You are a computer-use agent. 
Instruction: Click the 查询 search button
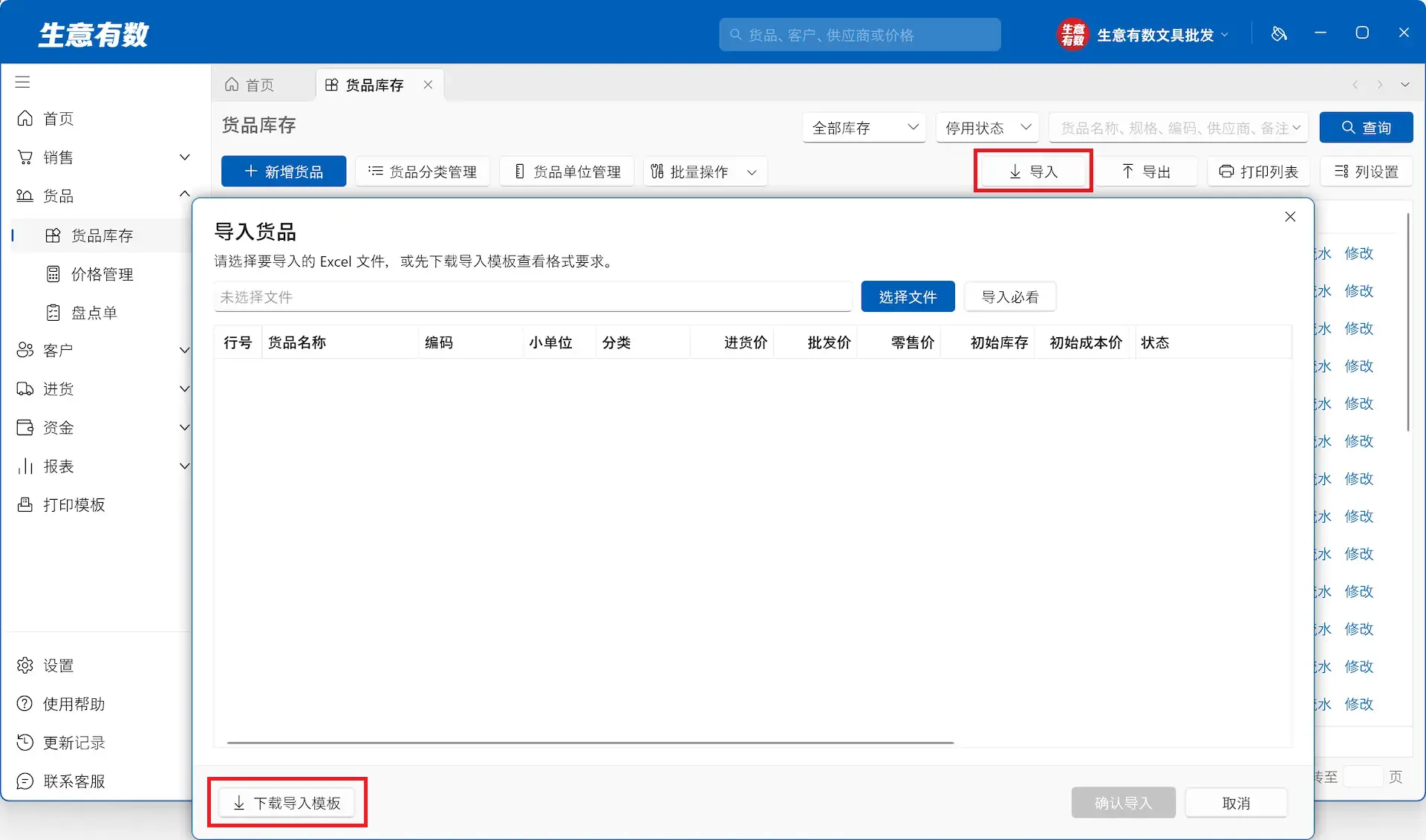[1366, 128]
